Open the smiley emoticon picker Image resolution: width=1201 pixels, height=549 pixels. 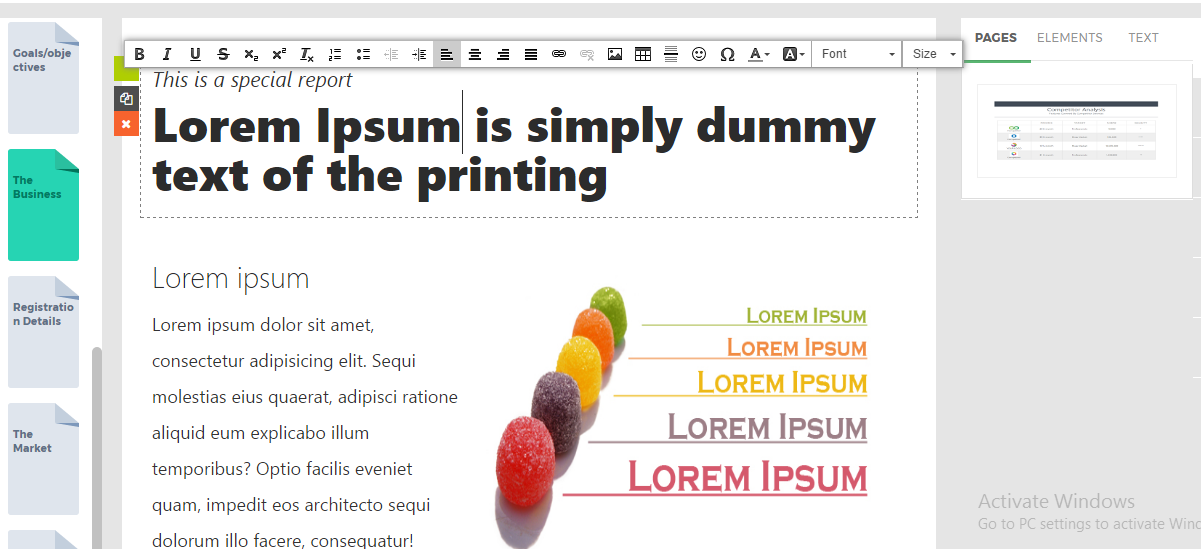pyautogui.click(x=699, y=54)
